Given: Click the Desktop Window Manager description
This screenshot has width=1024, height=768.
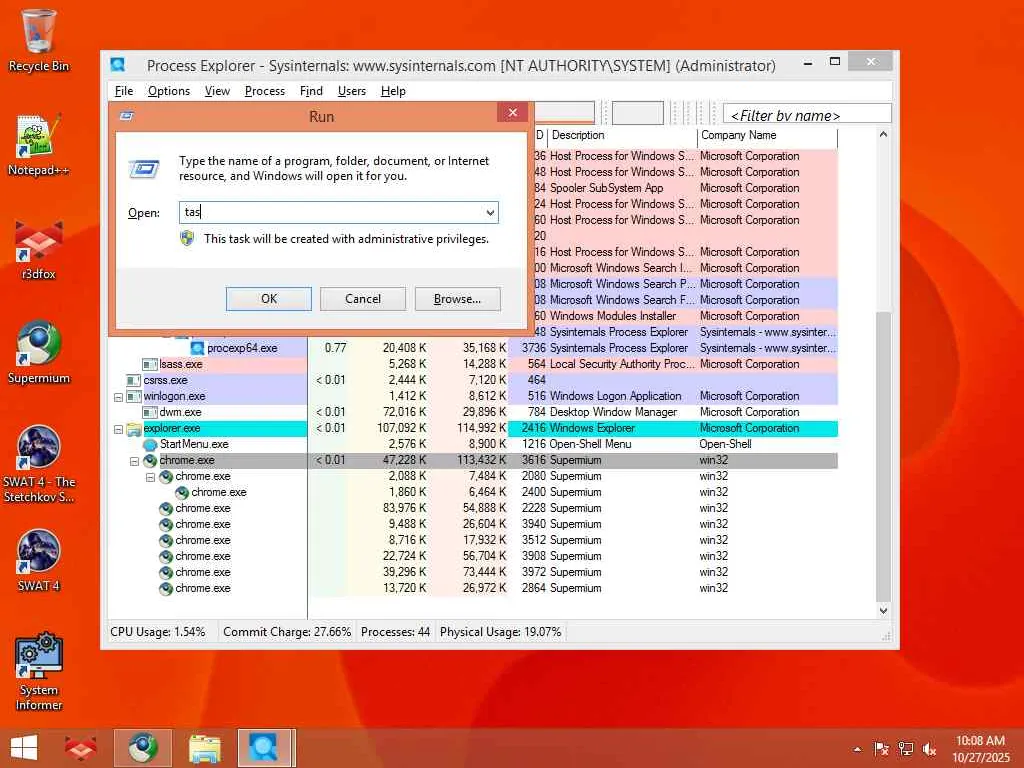Looking at the screenshot, I should coord(613,412).
